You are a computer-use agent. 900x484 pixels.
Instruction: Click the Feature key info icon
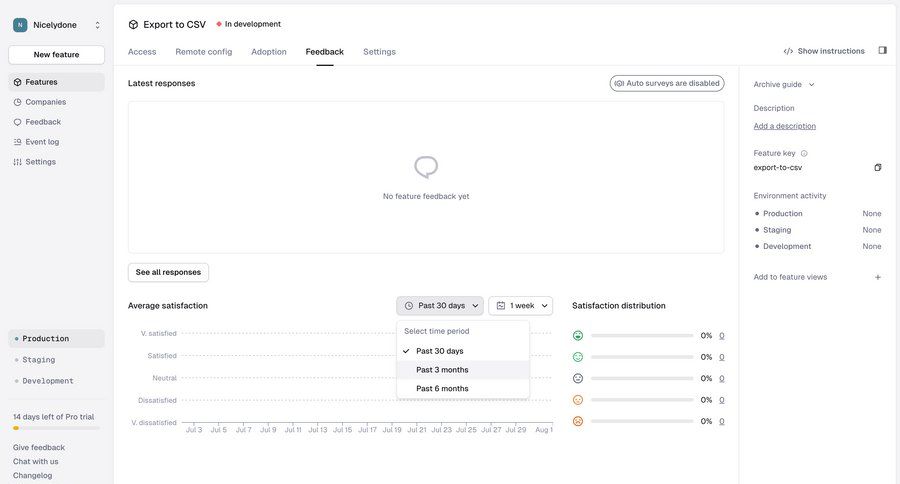(804, 153)
